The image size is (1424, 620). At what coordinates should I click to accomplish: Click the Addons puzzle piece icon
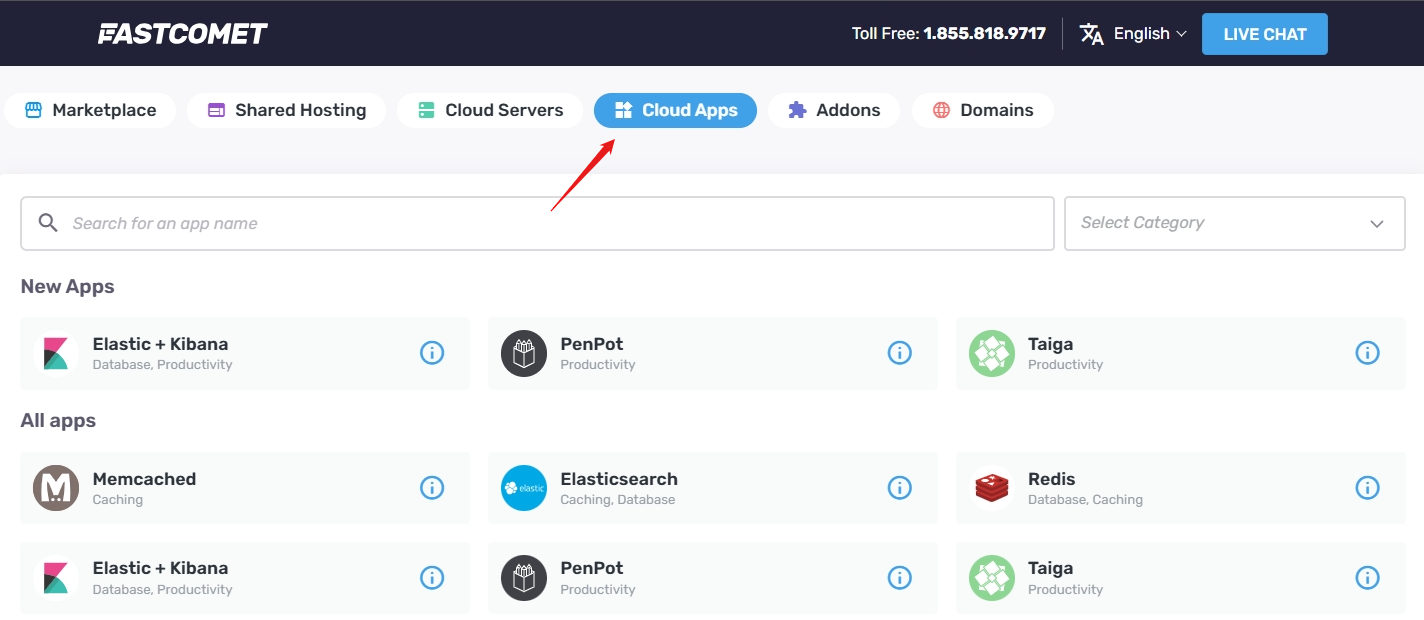tap(797, 110)
